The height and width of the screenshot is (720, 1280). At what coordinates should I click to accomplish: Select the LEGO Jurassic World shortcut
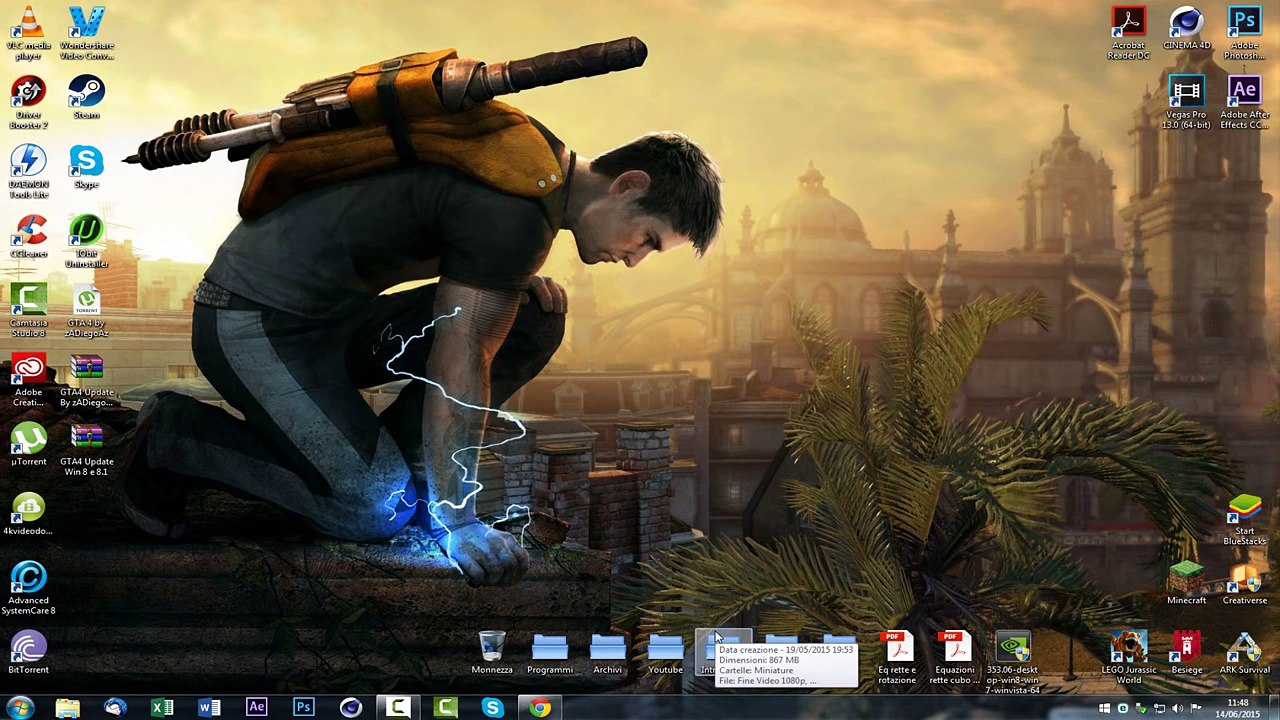tap(1128, 647)
